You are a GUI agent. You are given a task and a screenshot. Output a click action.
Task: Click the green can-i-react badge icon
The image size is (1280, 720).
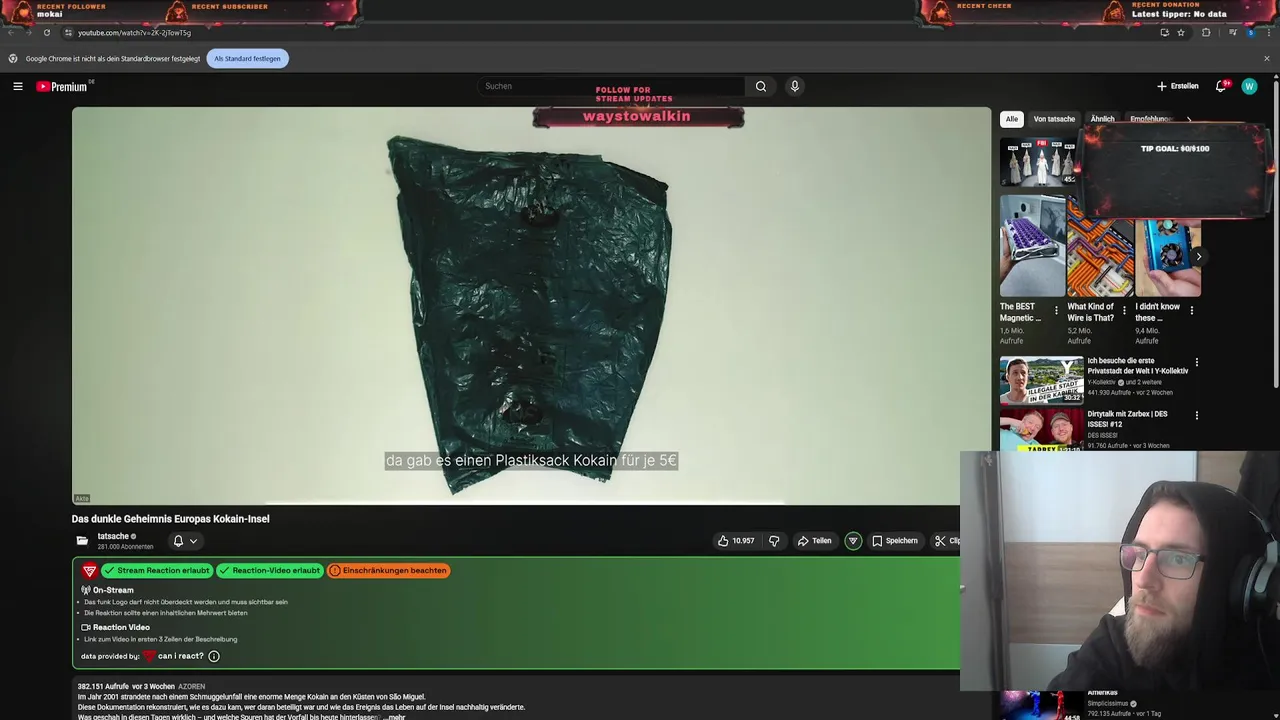853,541
